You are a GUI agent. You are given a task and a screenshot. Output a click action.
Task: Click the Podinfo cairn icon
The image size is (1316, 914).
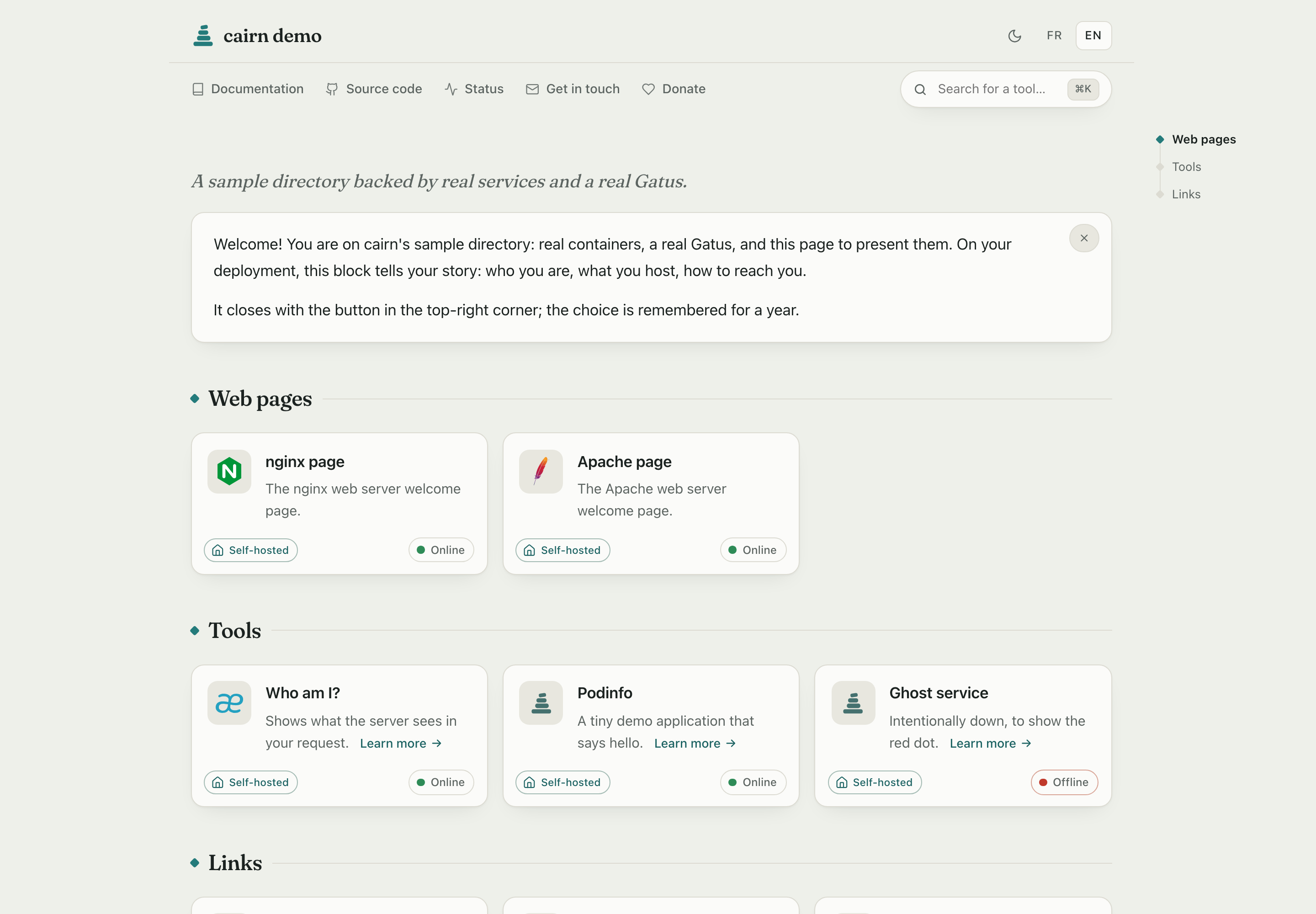541,703
